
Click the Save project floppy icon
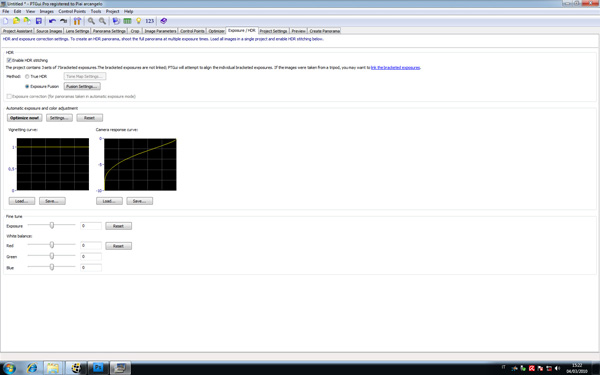click(x=39, y=21)
